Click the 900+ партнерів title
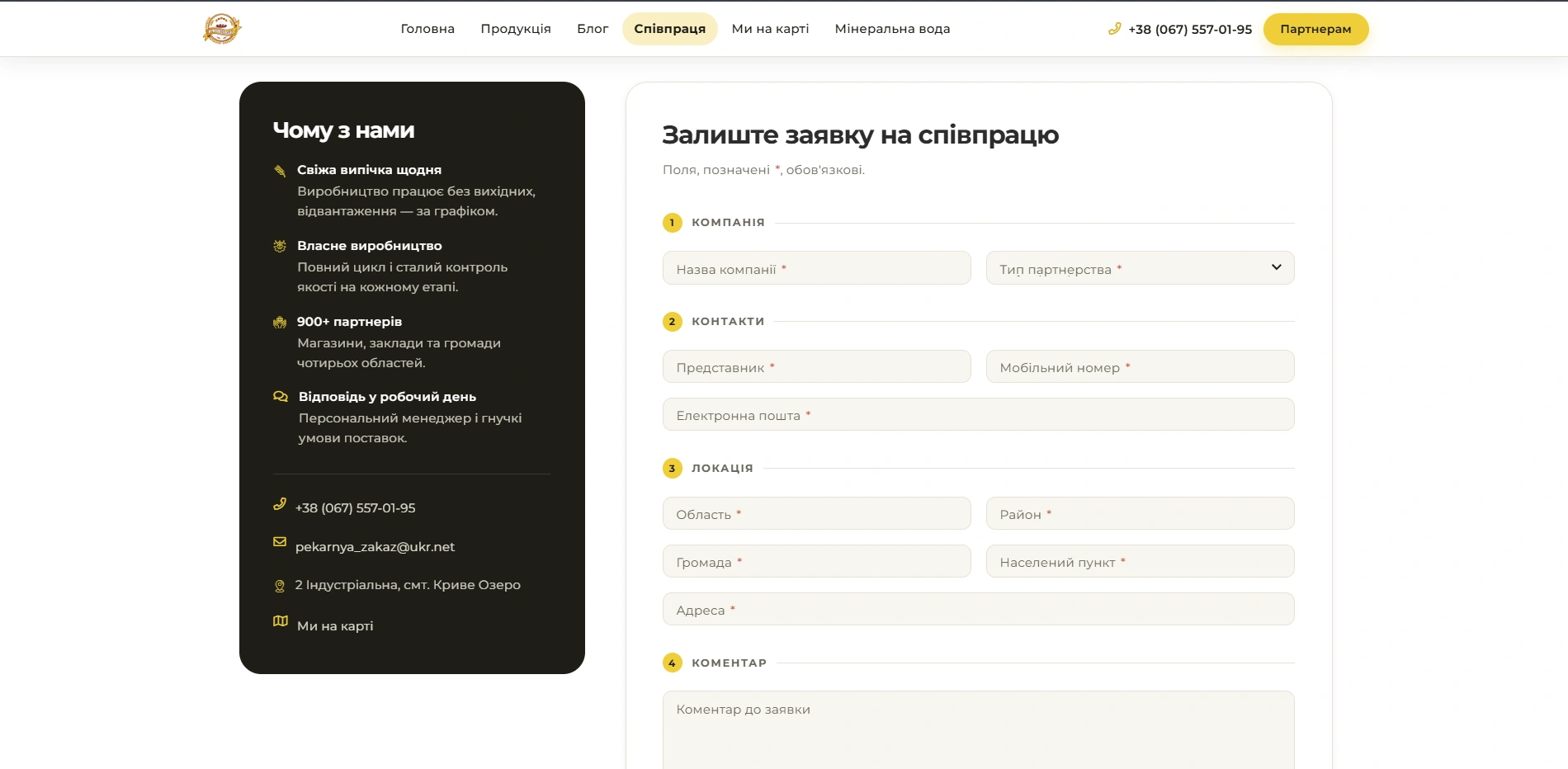1568x769 pixels. [349, 322]
